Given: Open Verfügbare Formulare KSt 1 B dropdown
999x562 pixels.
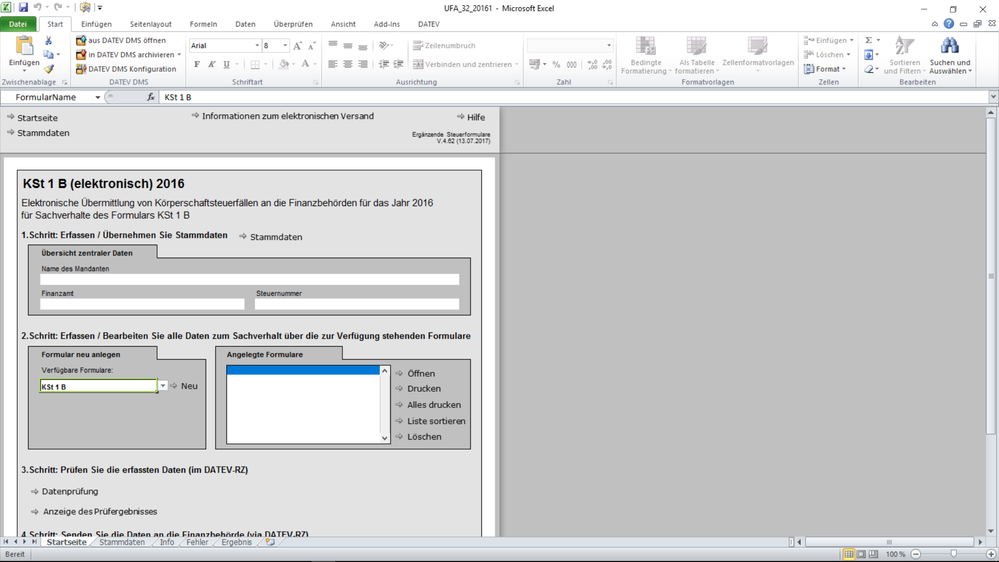Looking at the screenshot, I should tap(162, 385).
